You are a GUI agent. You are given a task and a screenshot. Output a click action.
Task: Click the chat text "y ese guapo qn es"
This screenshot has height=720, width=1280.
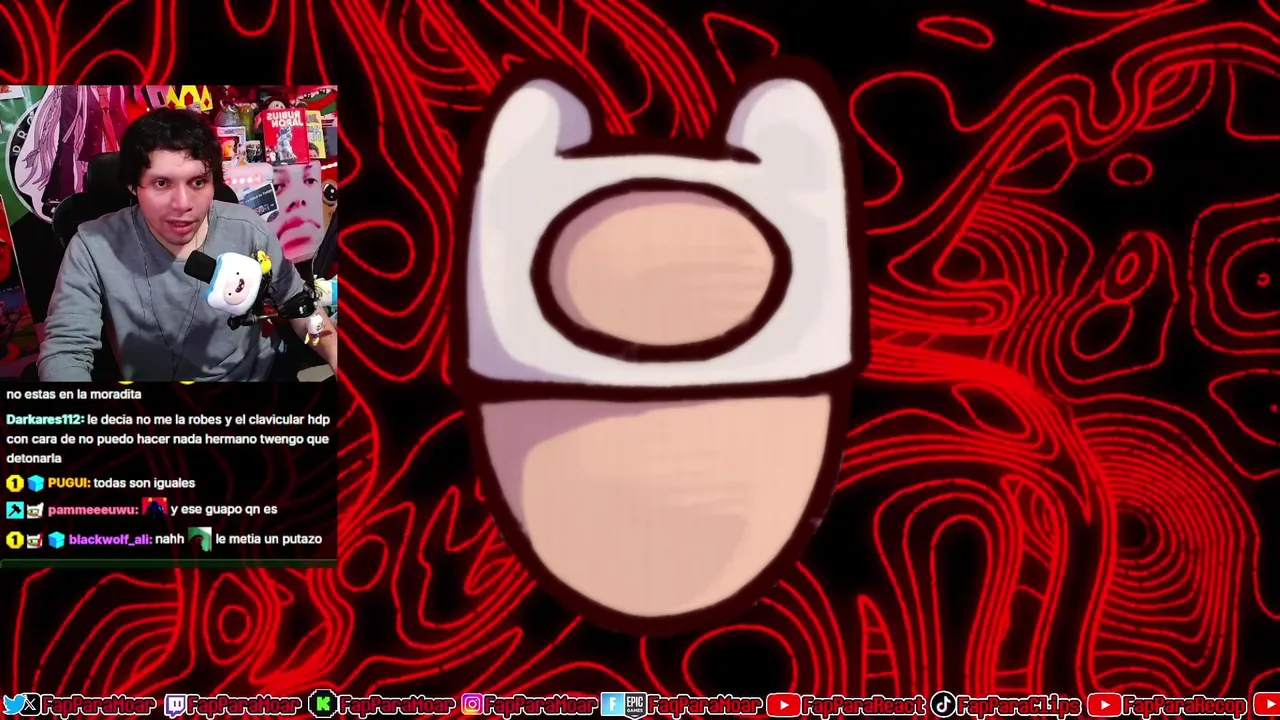tap(224, 510)
